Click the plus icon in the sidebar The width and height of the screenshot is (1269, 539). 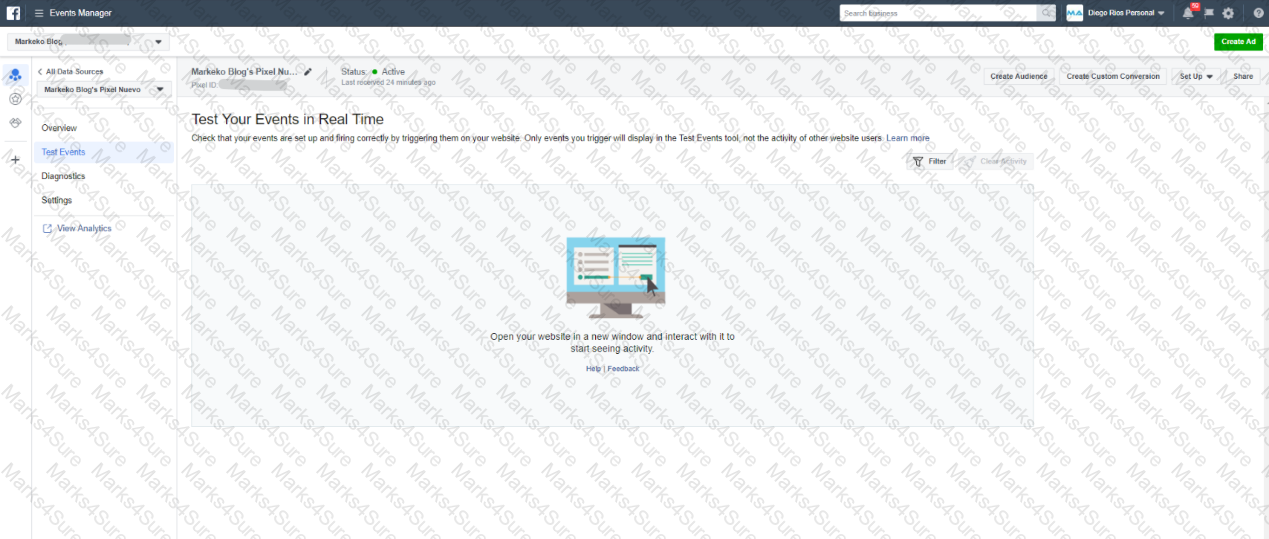(15, 159)
